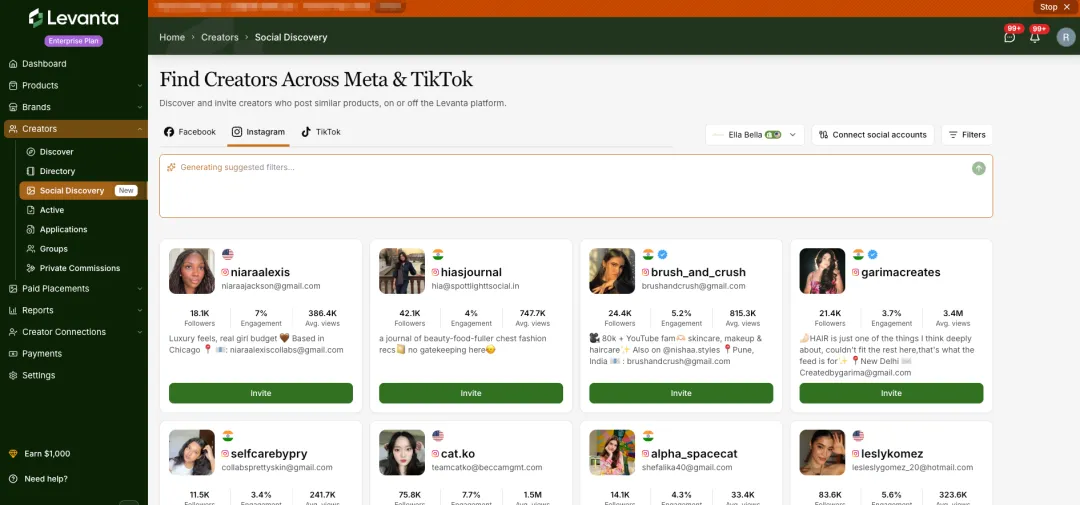This screenshot has width=1080, height=505.
Task: Click the Earn $1,000 diamond icon
Action: (x=13, y=454)
